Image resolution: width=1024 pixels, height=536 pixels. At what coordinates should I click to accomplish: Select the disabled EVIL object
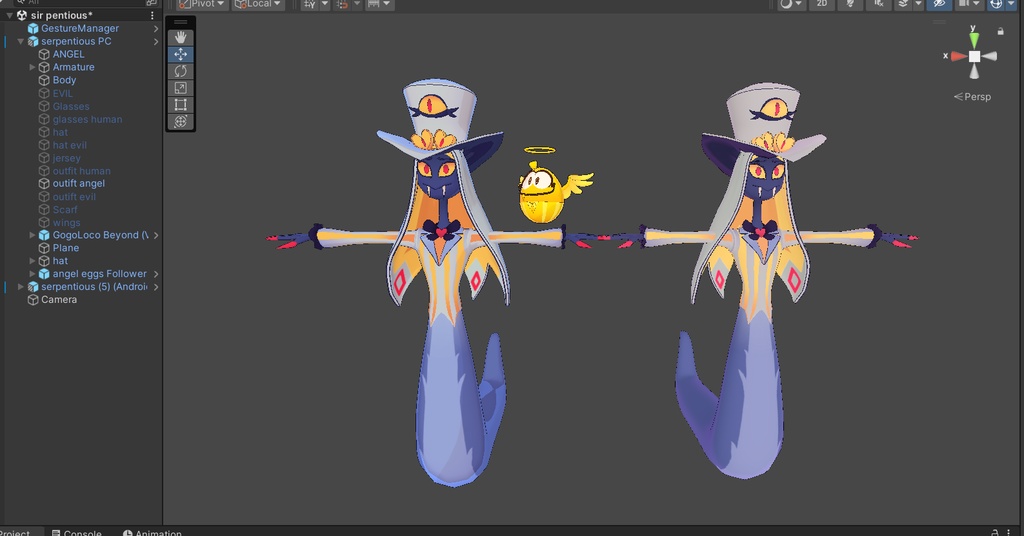[63, 93]
